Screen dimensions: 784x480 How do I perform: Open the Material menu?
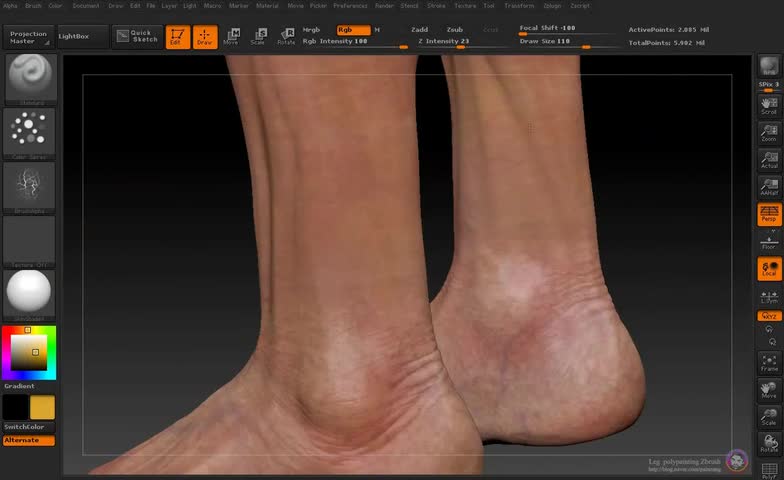(267, 6)
